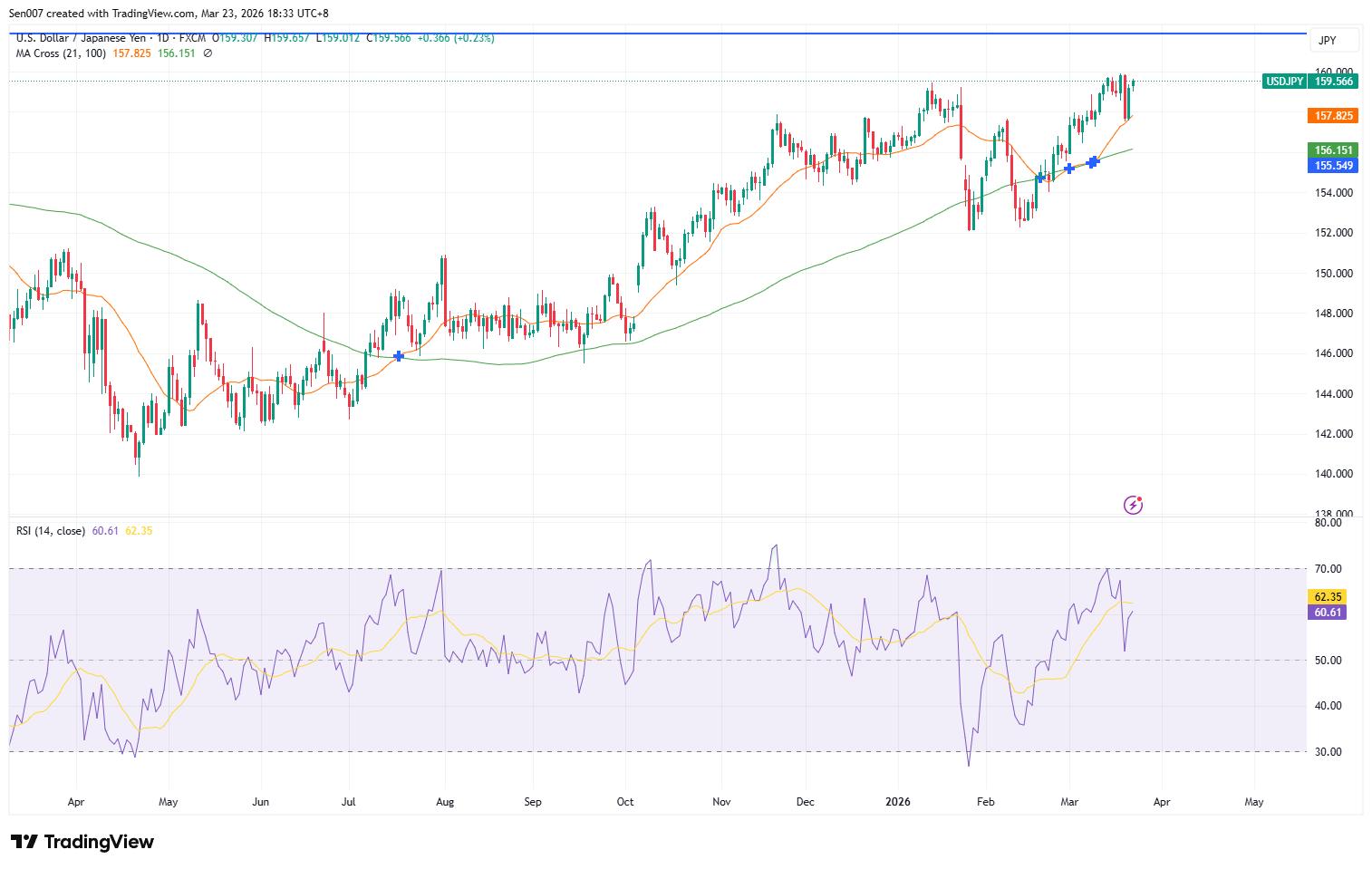Click the orange 157.825 MA price label

click(x=1331, y=115)
